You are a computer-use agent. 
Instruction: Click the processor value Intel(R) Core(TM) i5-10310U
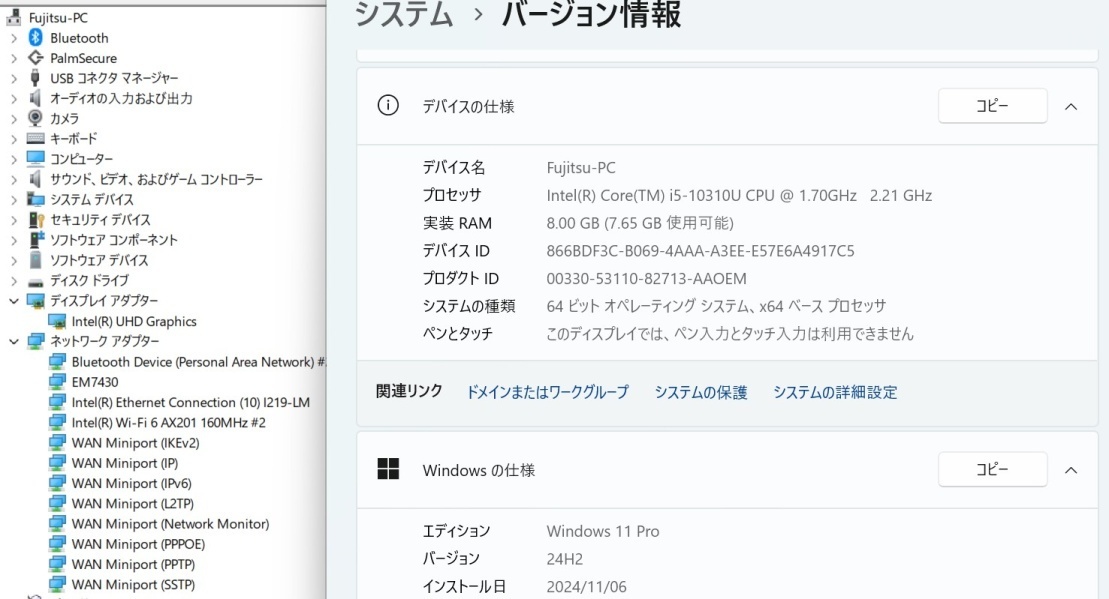739,195
